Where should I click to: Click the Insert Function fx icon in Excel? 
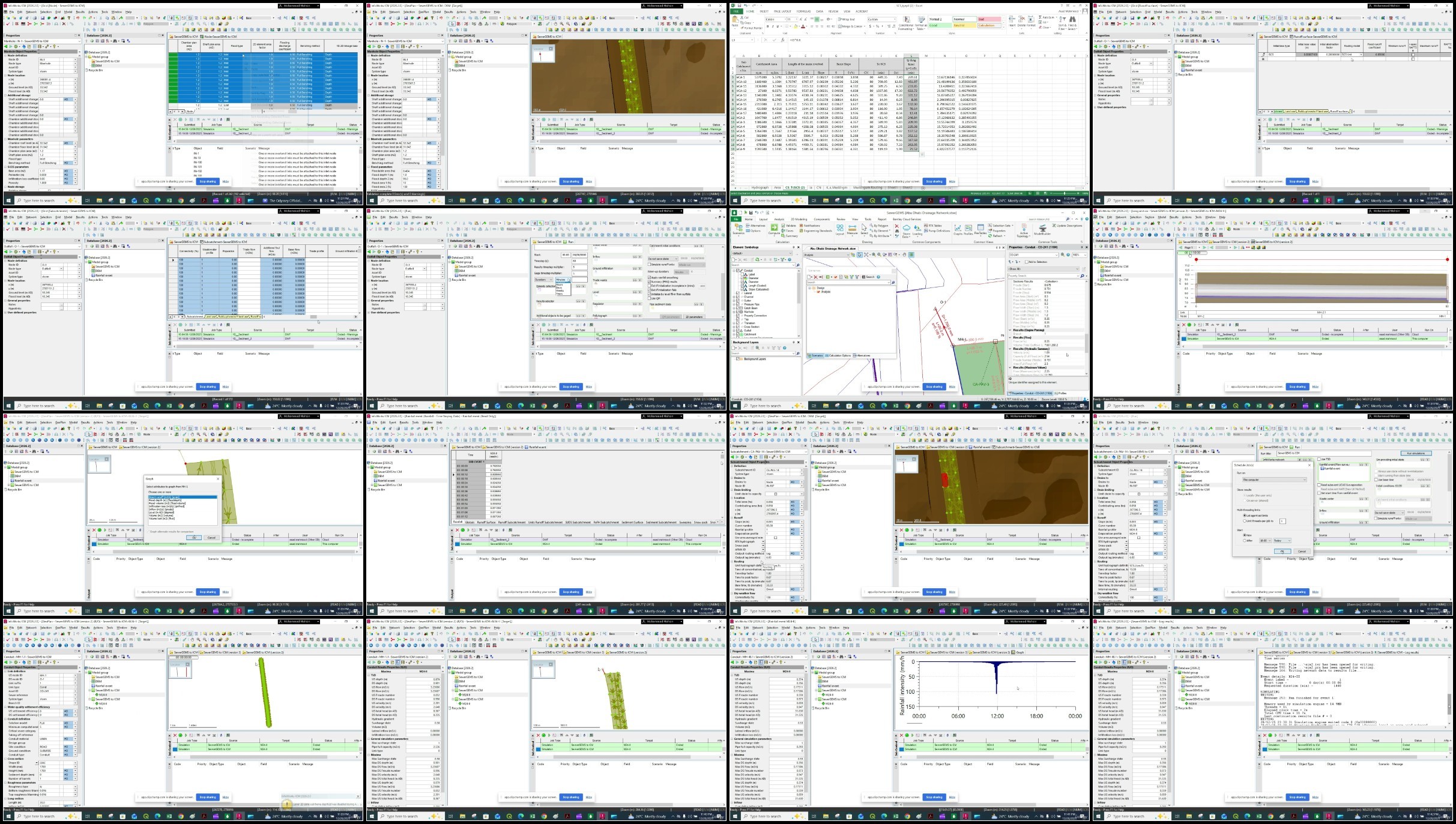pos(783,40)
